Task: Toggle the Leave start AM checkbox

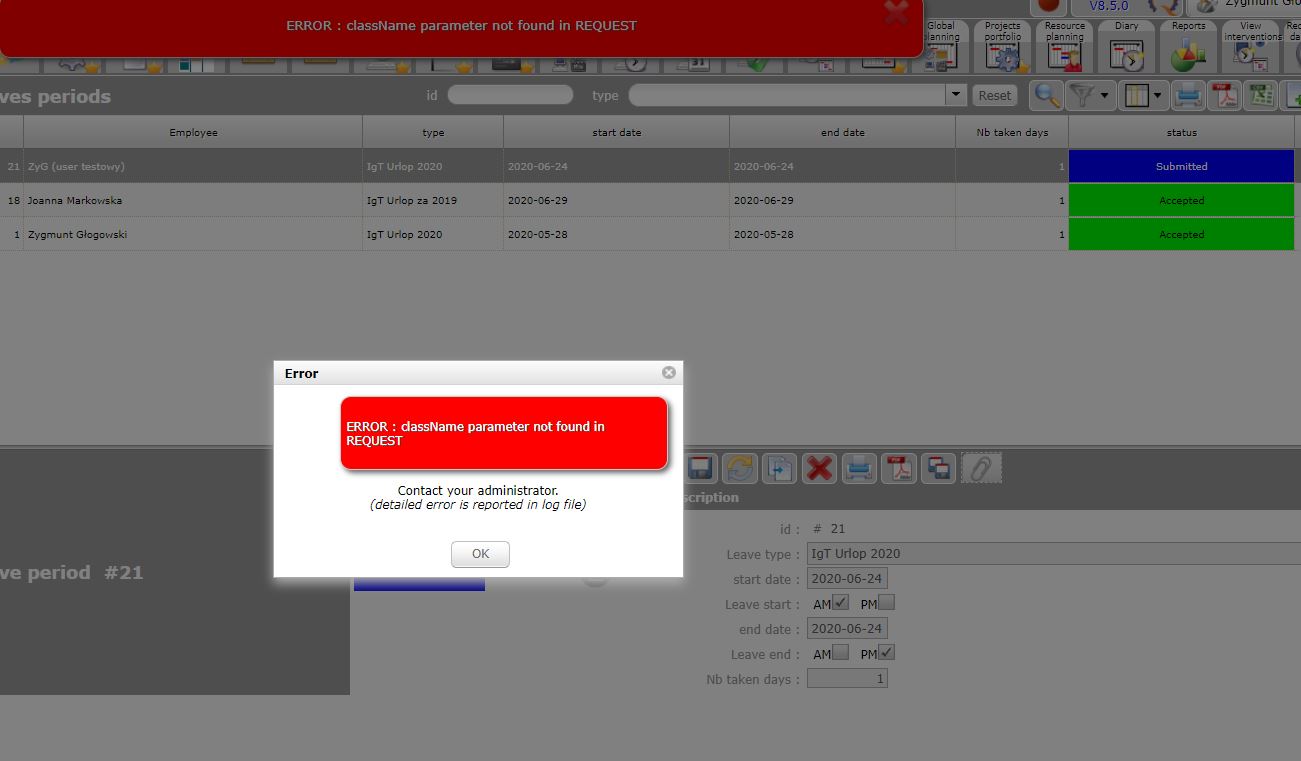Action: click(841, 603)
